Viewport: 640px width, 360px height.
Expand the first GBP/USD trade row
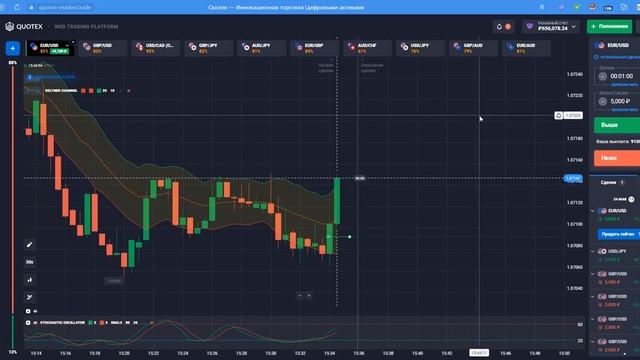(593, 274)
